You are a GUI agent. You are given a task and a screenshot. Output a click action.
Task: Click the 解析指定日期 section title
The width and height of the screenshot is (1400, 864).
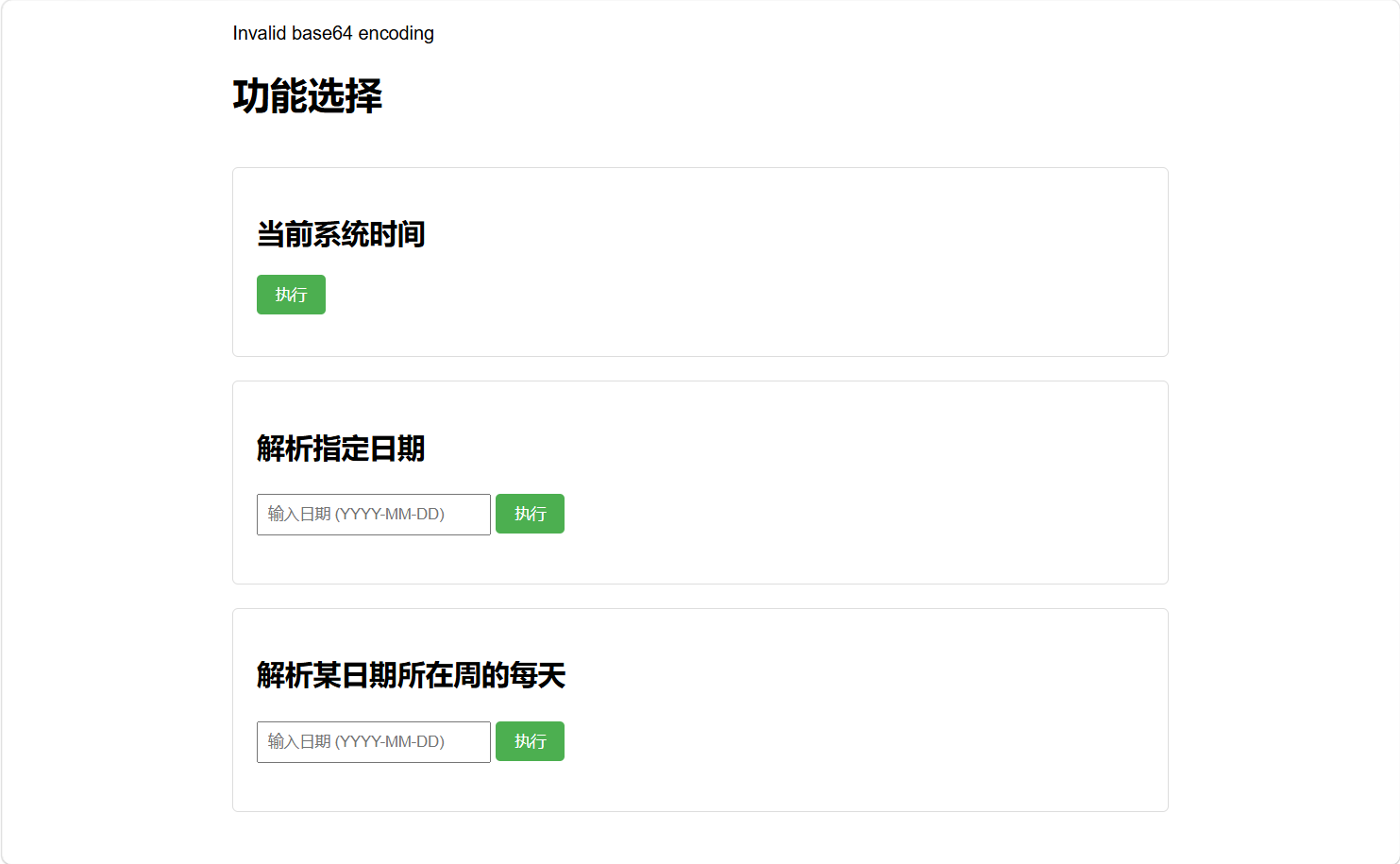click(x=341, y=449)
